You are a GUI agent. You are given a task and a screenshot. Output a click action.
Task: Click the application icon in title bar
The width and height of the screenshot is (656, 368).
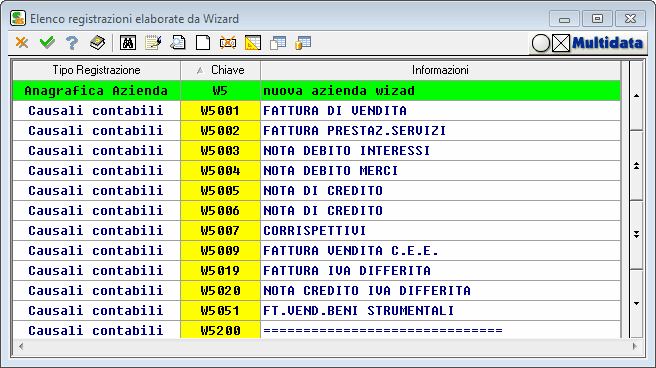tap(18, 19)
